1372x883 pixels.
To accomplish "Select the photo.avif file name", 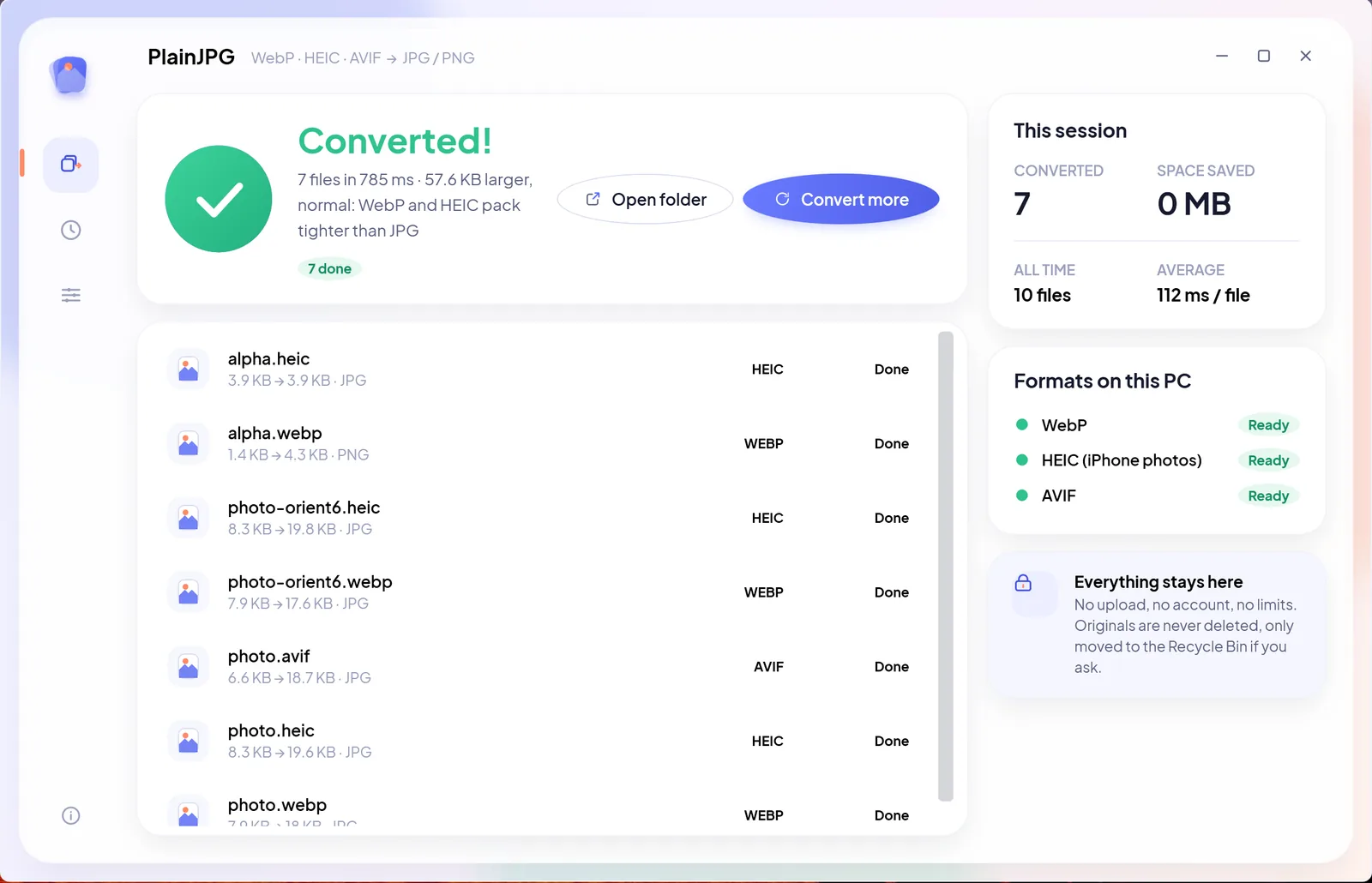I will pos(269,657).
